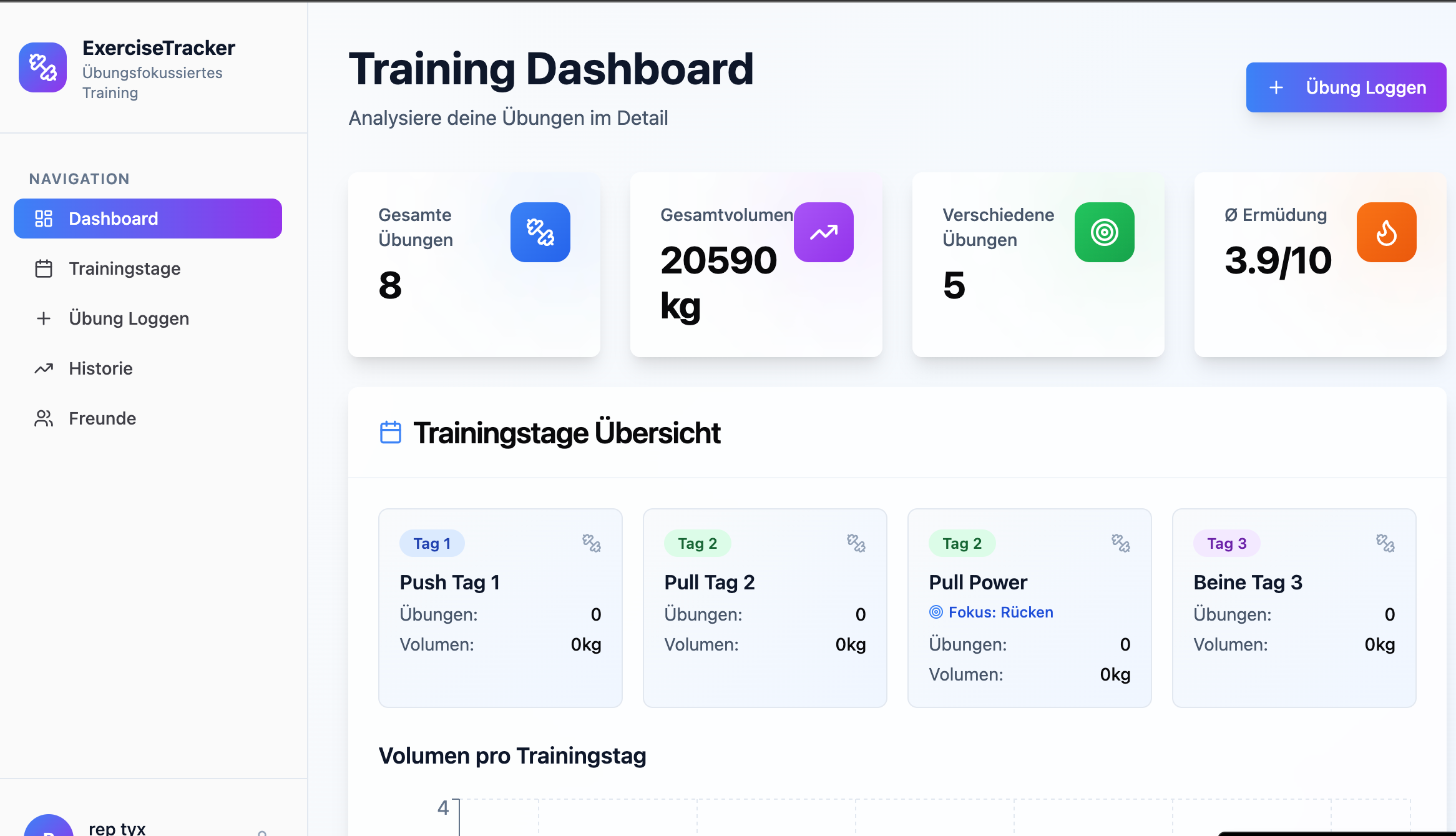Click the dumbbell icon on Push Tag 1 card

point(592,543)
